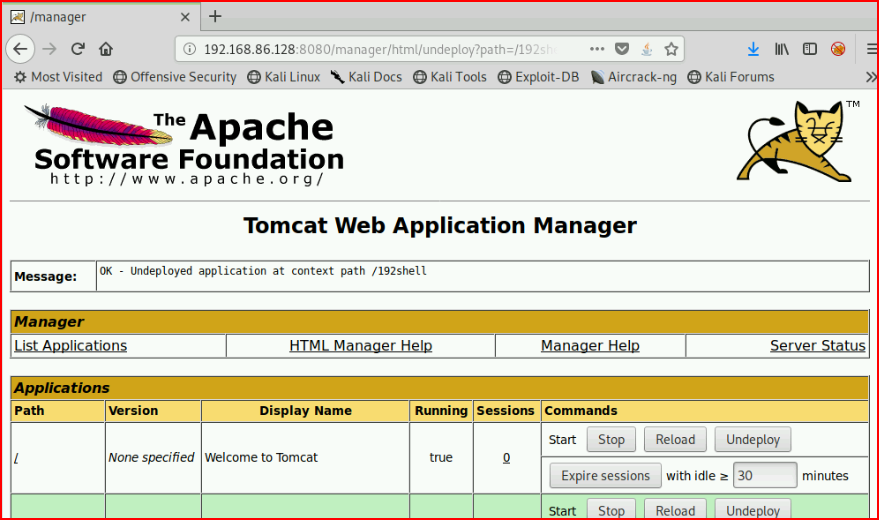This screenshot has width=879, height=520.
Task: Click the idle minutes field showing 30
Action: 765,476
